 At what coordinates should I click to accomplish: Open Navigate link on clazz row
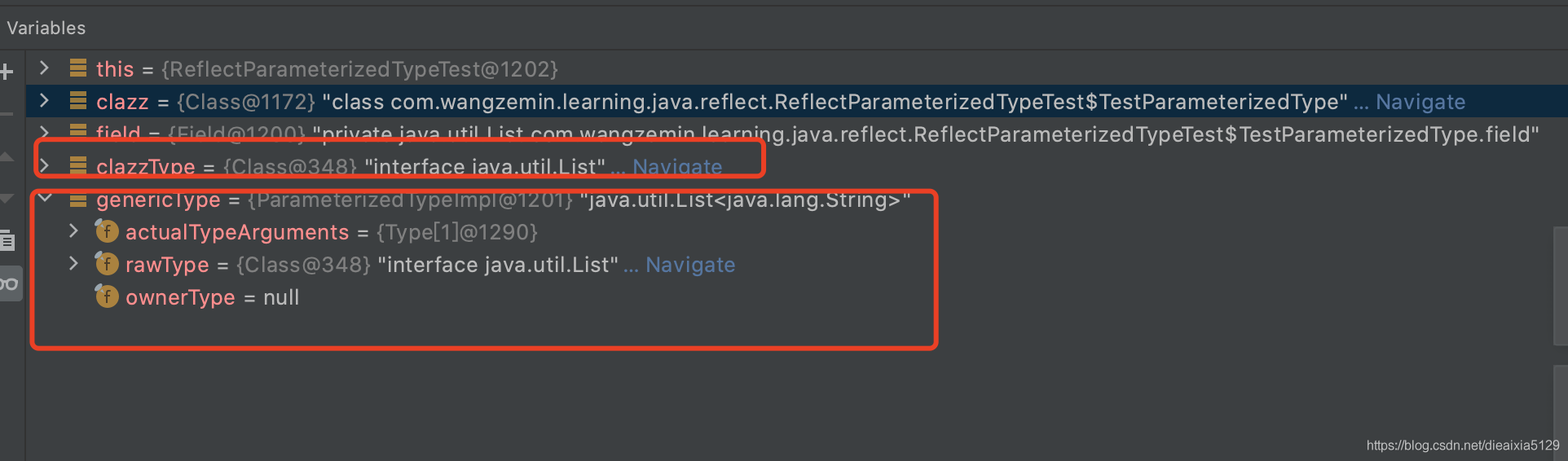(x=1420, y=102)
